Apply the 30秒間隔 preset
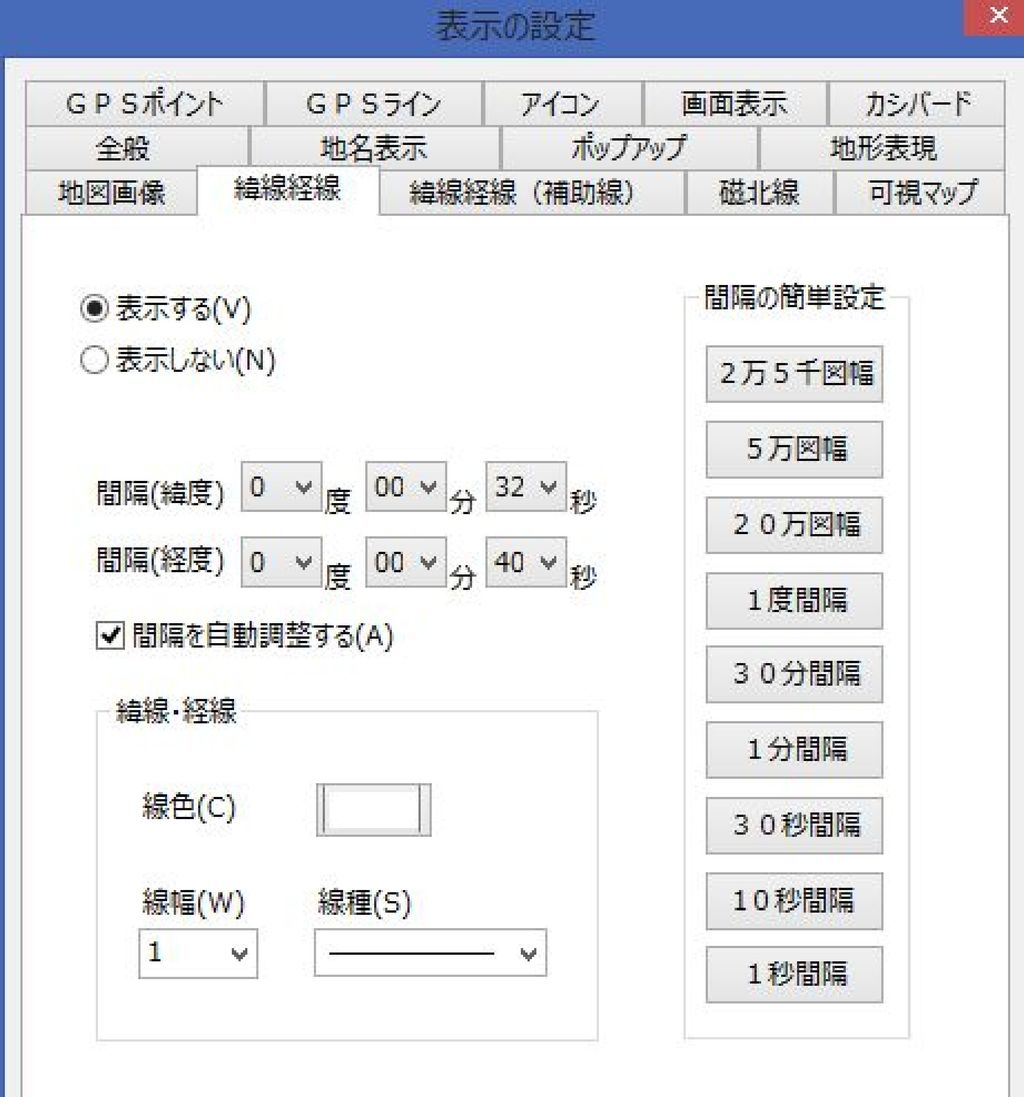Viewport: 1024px width, 1097px height. [x=795, y=826]
